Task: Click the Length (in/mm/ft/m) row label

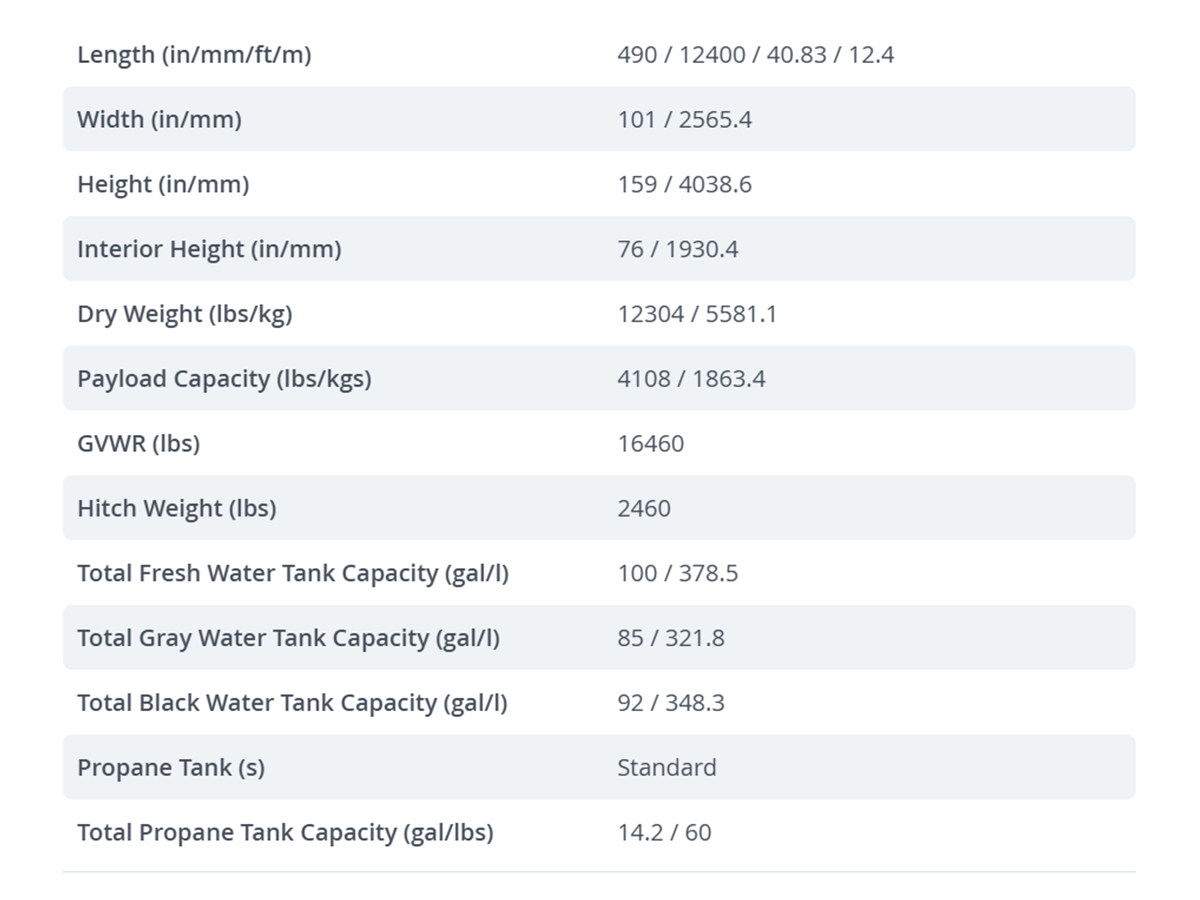Action: pyautogui.click(x=194, y=55)
